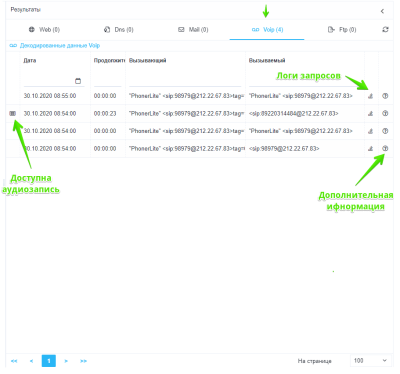The height and width of the screenshot is (374, 400).
Task: Open the calendar picker in the Дата filter
Action: pos(78,81)
